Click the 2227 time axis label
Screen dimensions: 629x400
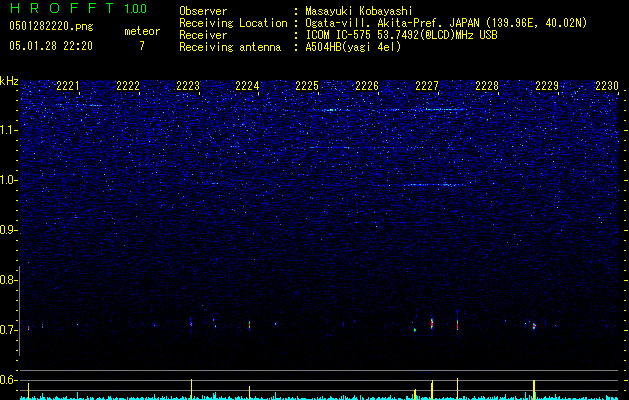tap(427, 86)
